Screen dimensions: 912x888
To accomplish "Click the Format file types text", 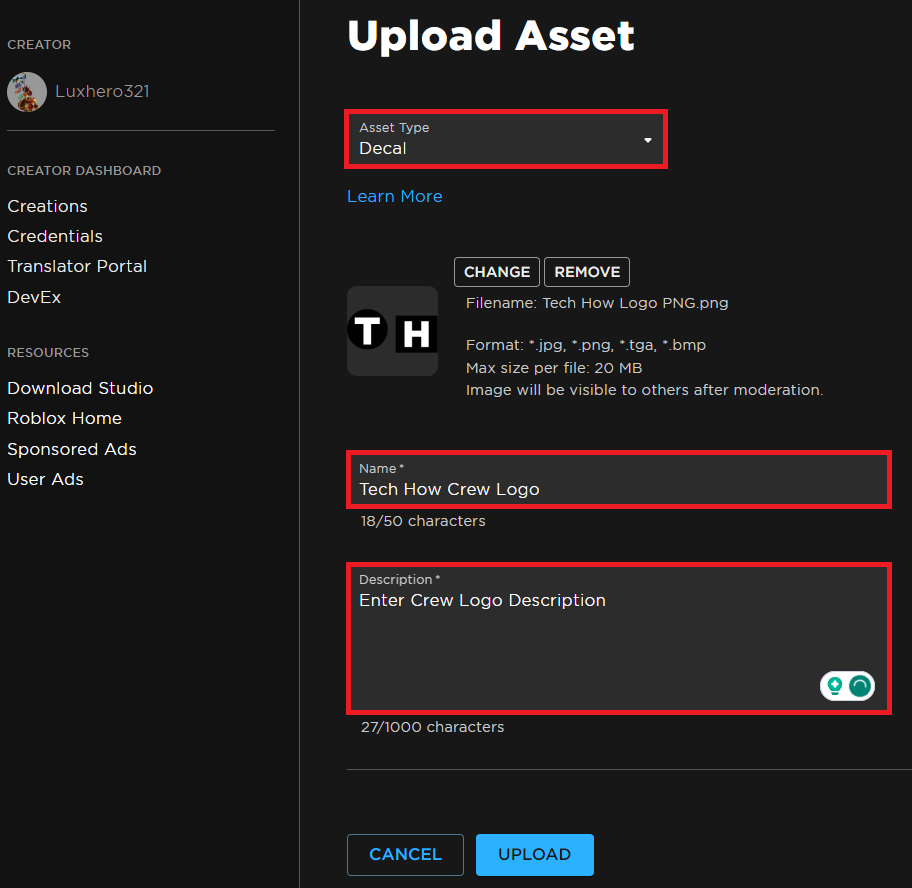I will point(586,345).
